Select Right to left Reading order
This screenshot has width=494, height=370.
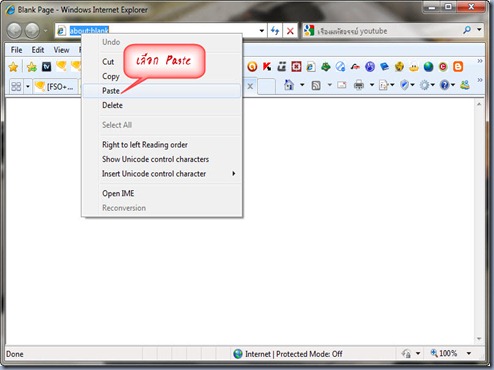[161, 145]
